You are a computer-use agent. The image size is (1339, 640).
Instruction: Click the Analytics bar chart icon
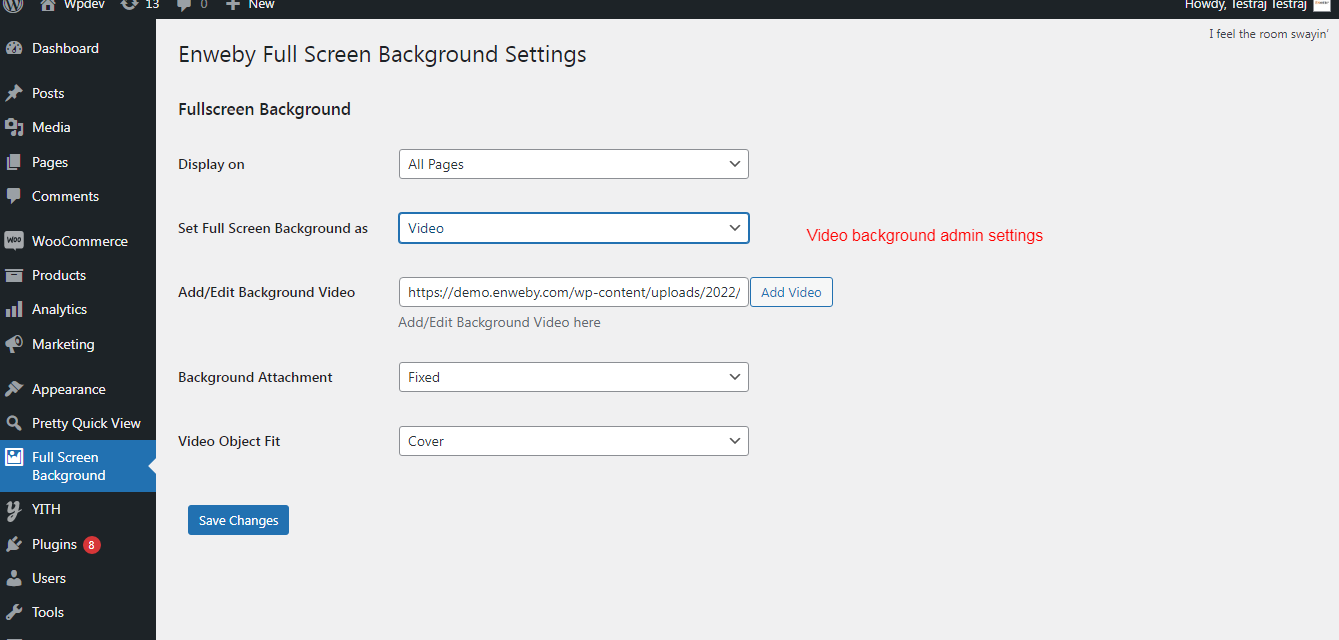14,309
